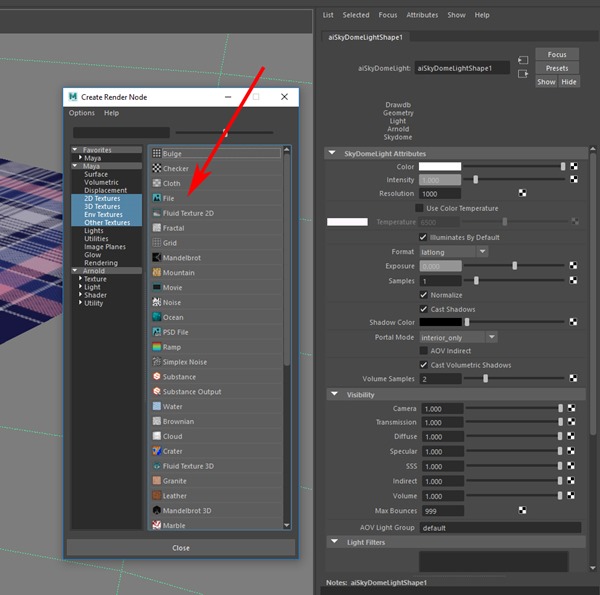The image size is (600, 595).
Task: Click the black Shadow Color swatch
Action: coord(440,322)
